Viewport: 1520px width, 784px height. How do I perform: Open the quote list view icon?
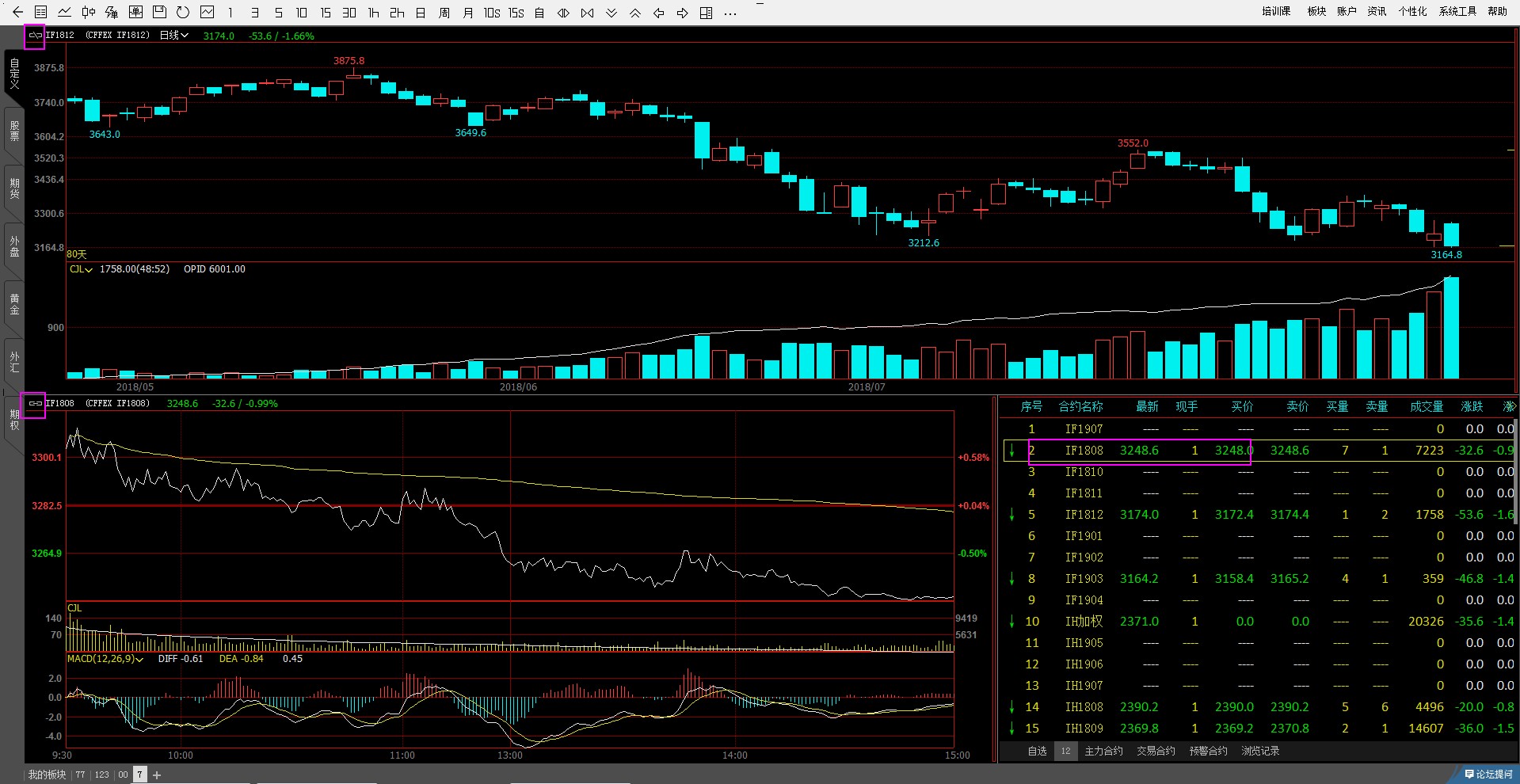(x=41, y=12)
